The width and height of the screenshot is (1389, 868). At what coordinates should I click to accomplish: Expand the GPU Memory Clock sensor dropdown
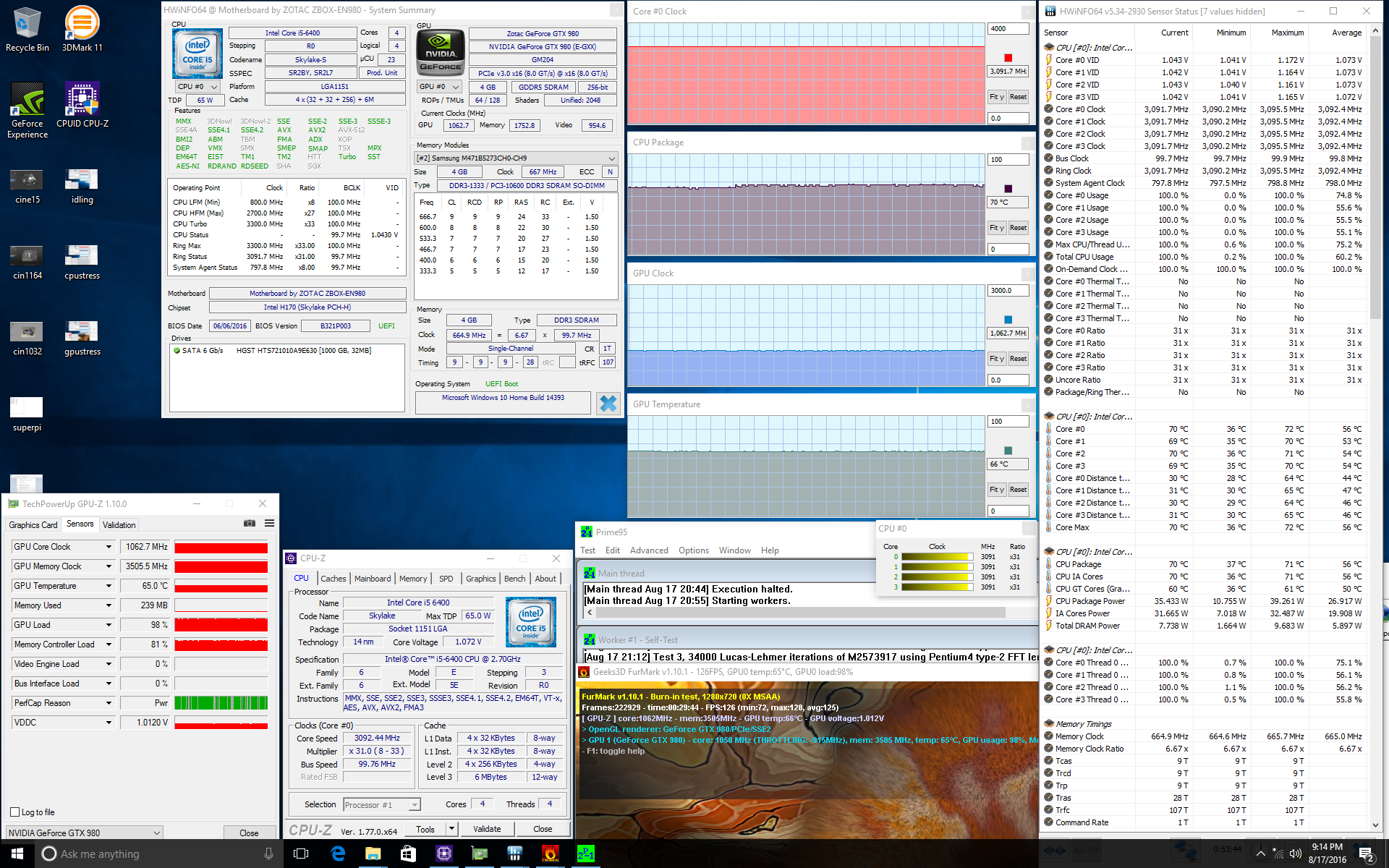click(109, 566)
